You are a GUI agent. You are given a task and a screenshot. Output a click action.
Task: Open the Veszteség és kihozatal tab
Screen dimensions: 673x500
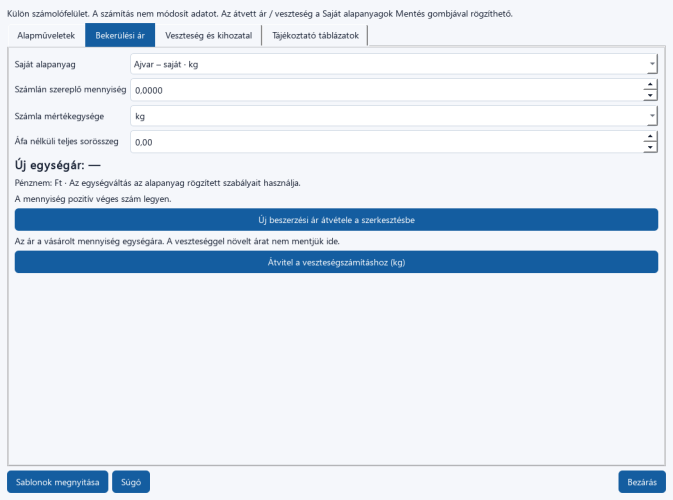tap(209, 36)
